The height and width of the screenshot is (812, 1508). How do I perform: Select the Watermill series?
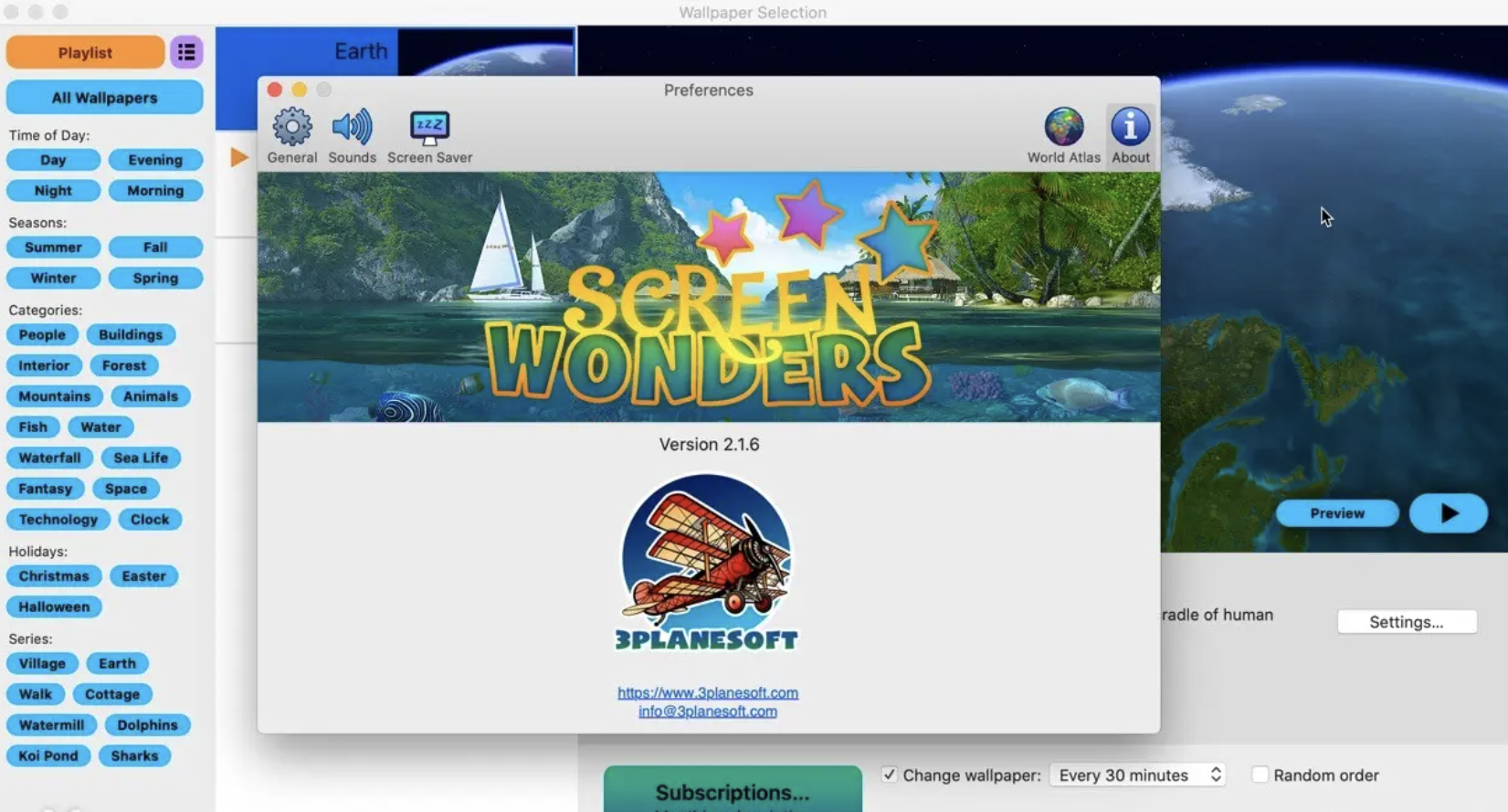point(51,725)
